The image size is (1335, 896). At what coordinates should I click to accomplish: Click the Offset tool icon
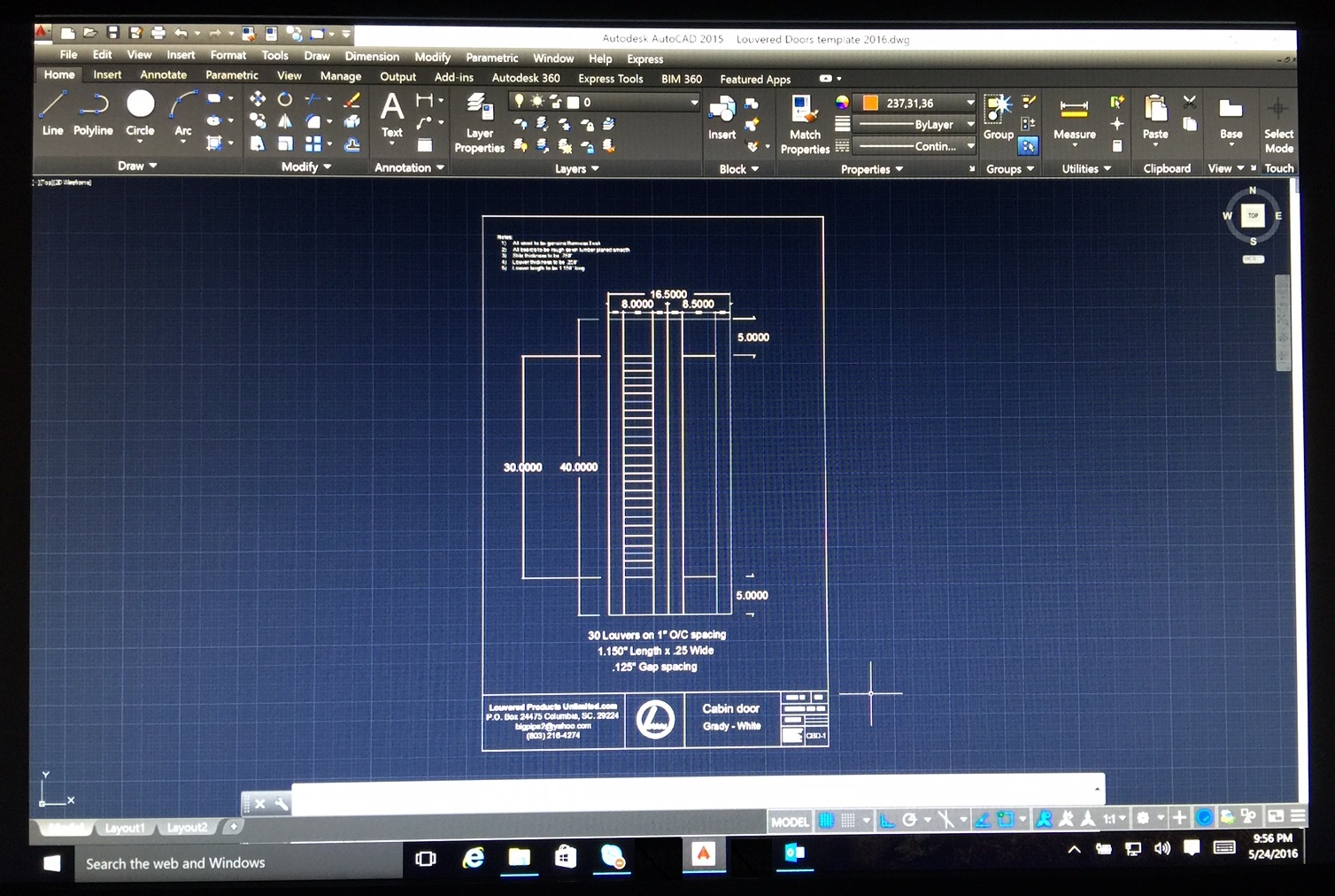point(352,143)
